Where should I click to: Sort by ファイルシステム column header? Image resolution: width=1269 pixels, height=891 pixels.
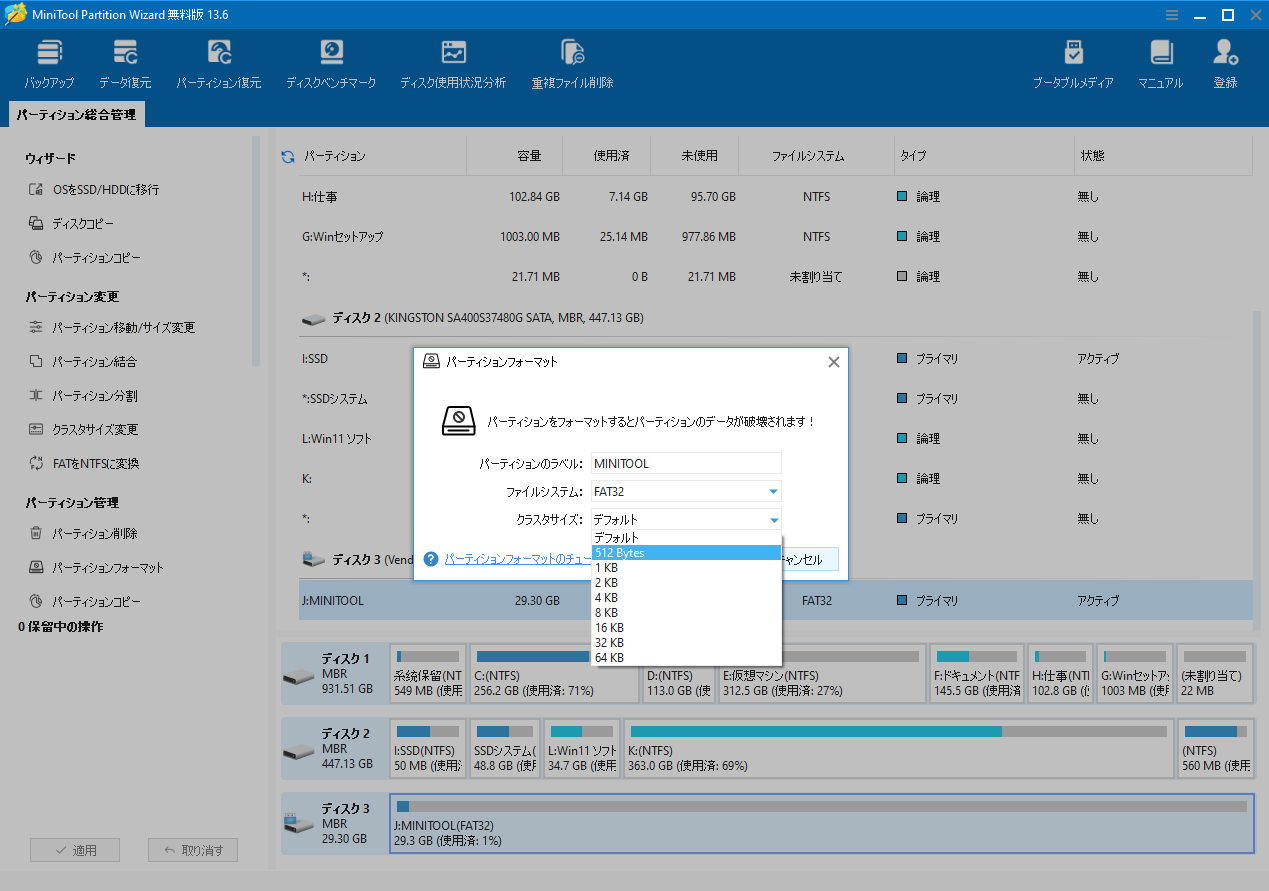808,156
